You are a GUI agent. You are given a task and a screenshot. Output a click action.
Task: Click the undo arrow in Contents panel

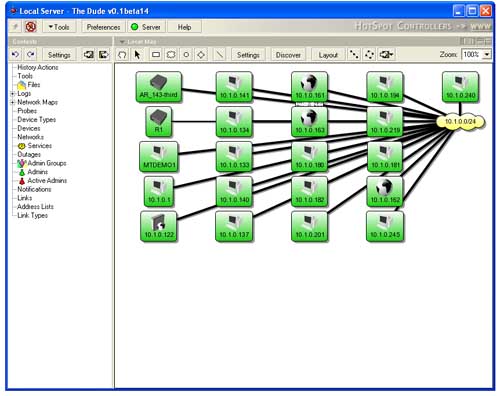pos(15,54)
